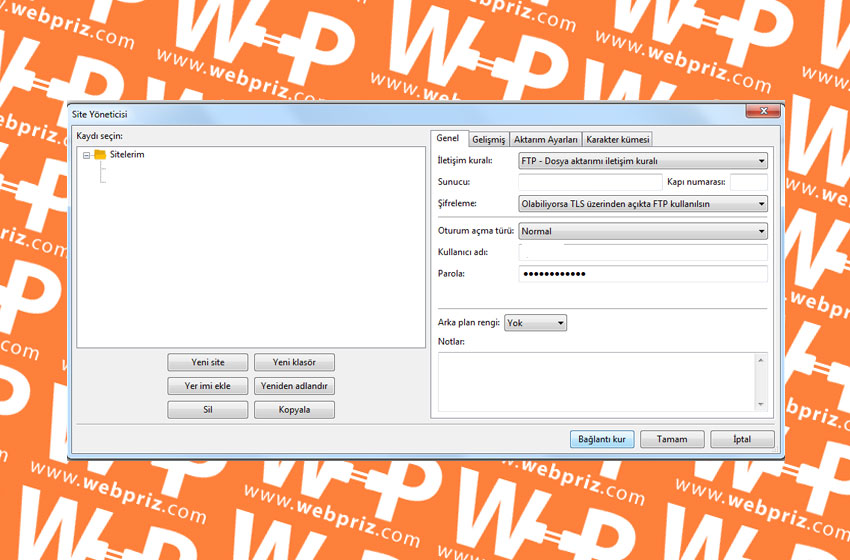Viewport: 850px width, 560px height.
Task: Select the Sitelerim folder icon
Action: click(x=100, y=155)
